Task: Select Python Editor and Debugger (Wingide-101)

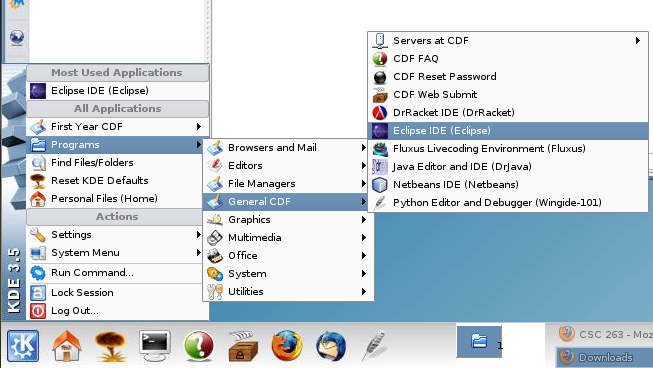Action: [508, 203]
